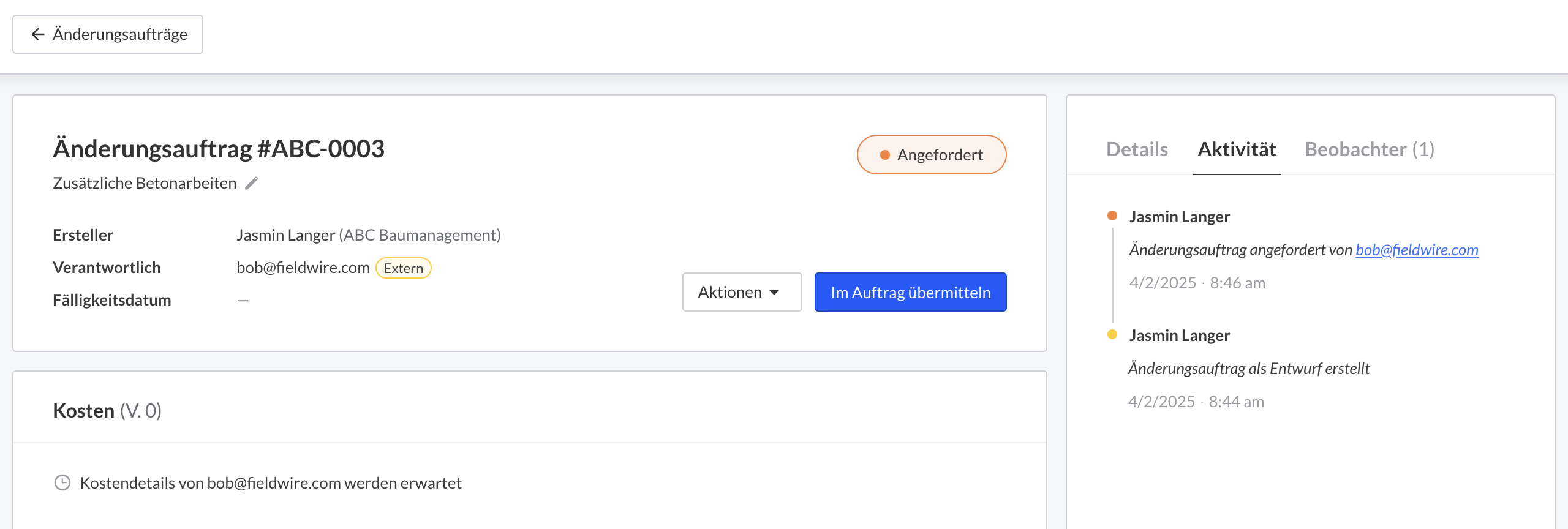Click Im Auftrag übermitteln button
The height and width of the screenshot is (529, 1568).
pyautogui.click(x=910, y=292)
